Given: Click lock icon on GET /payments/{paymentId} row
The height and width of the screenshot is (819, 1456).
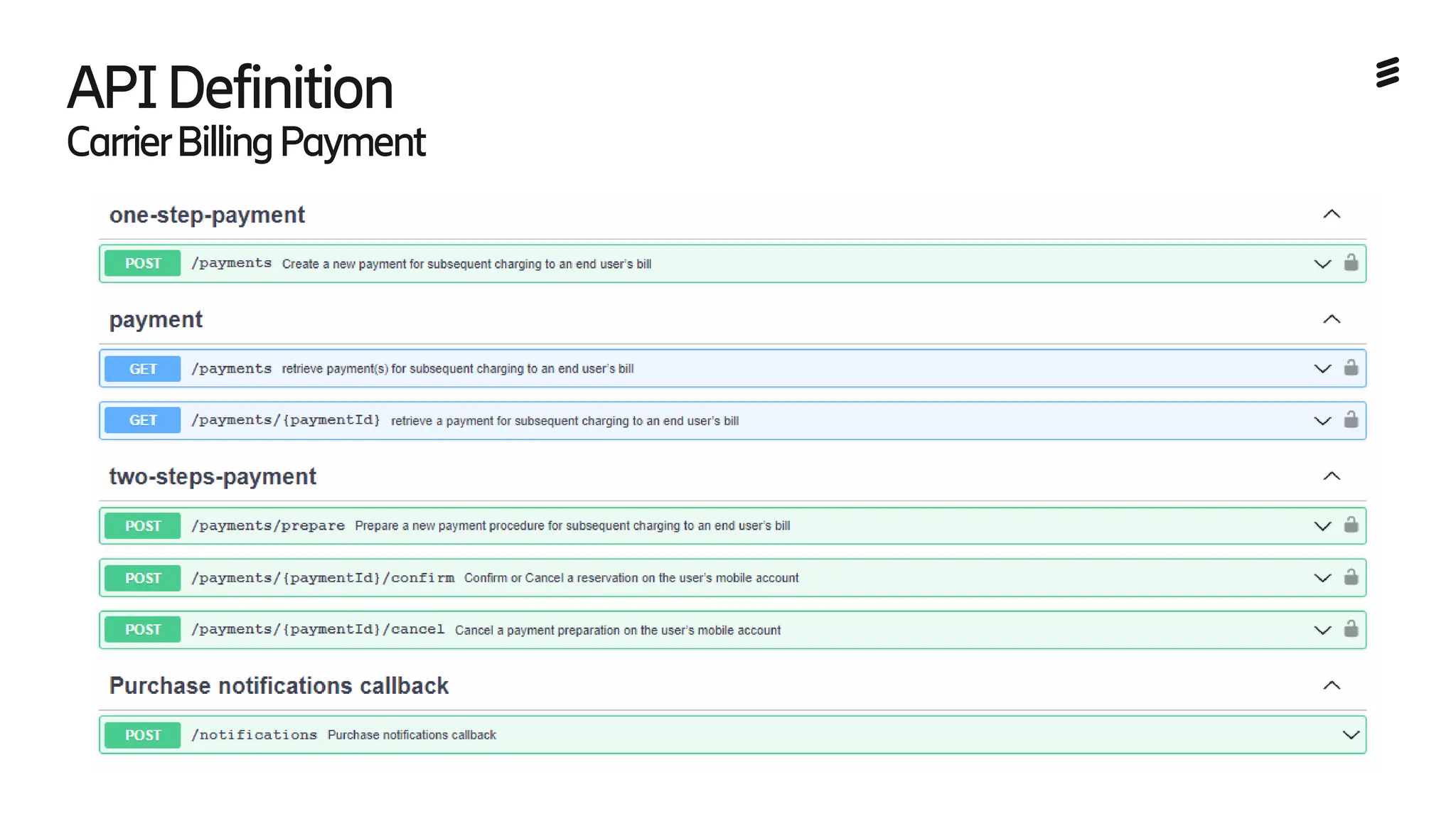Looking at the screenshot, I should click(x=1351, y=420).
